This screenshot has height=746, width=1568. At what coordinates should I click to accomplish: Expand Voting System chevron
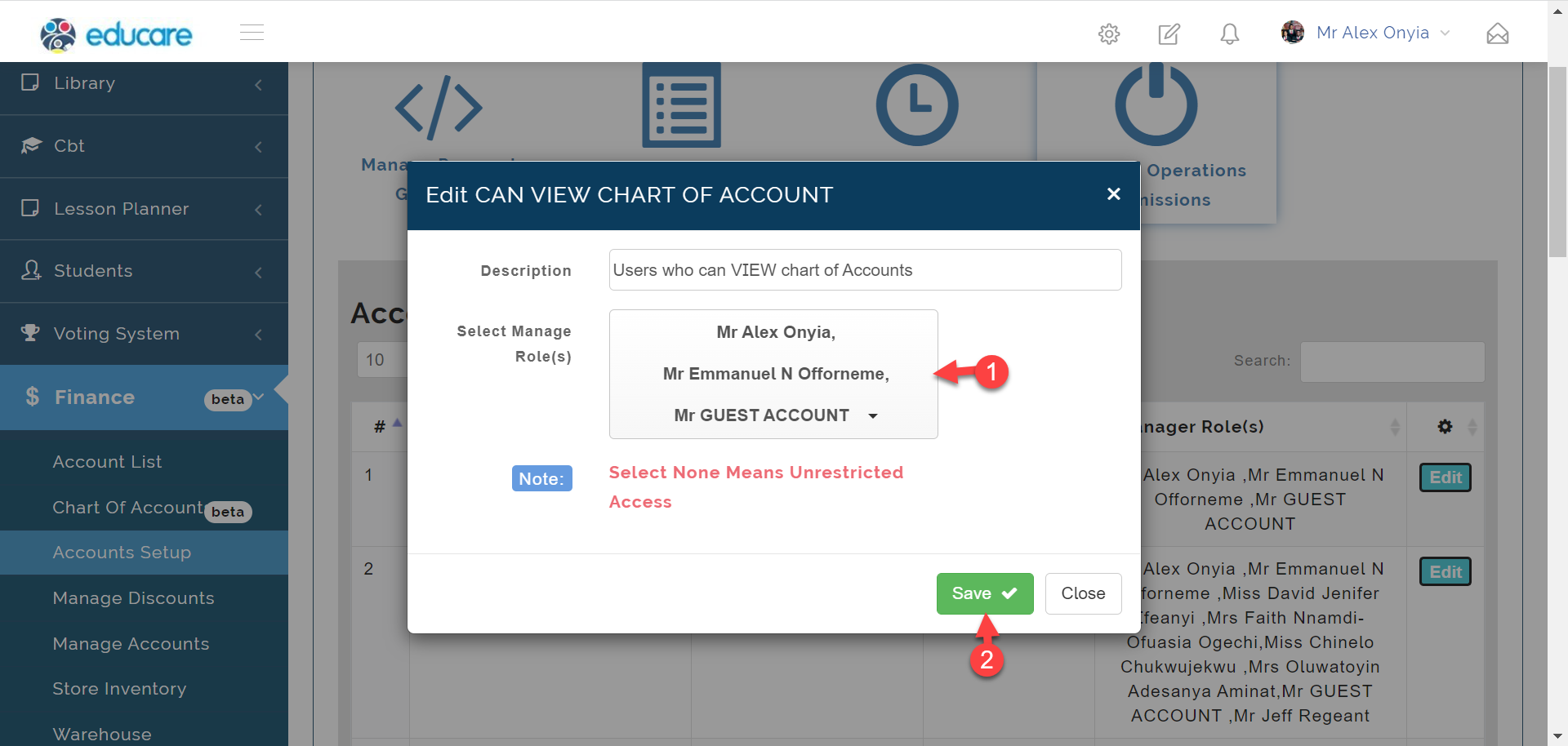[x=258, y=335]
